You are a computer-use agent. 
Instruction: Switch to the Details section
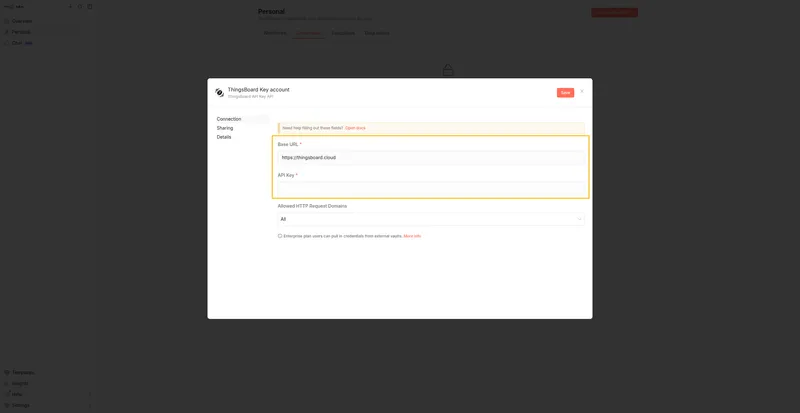[224, 137]
